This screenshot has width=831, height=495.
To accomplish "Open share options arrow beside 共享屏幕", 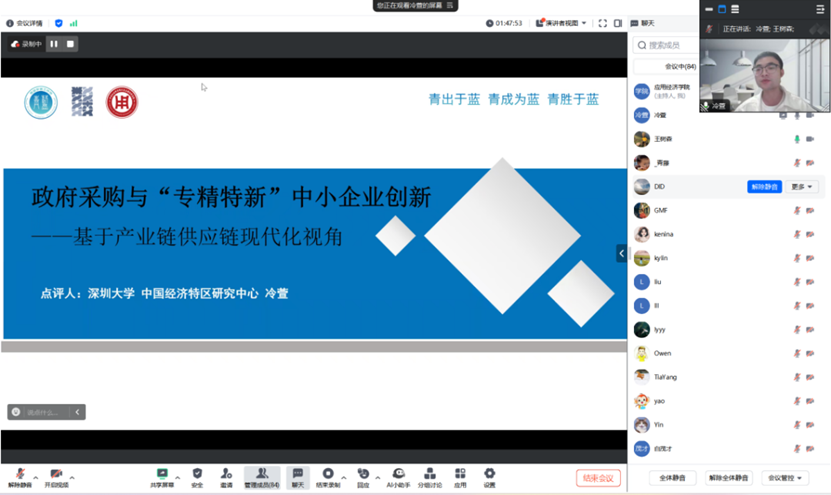I will click(x=178, y=478).
